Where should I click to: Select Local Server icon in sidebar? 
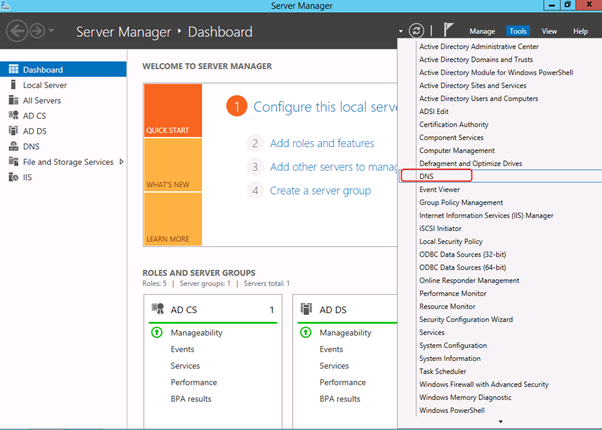click(13, 84)
